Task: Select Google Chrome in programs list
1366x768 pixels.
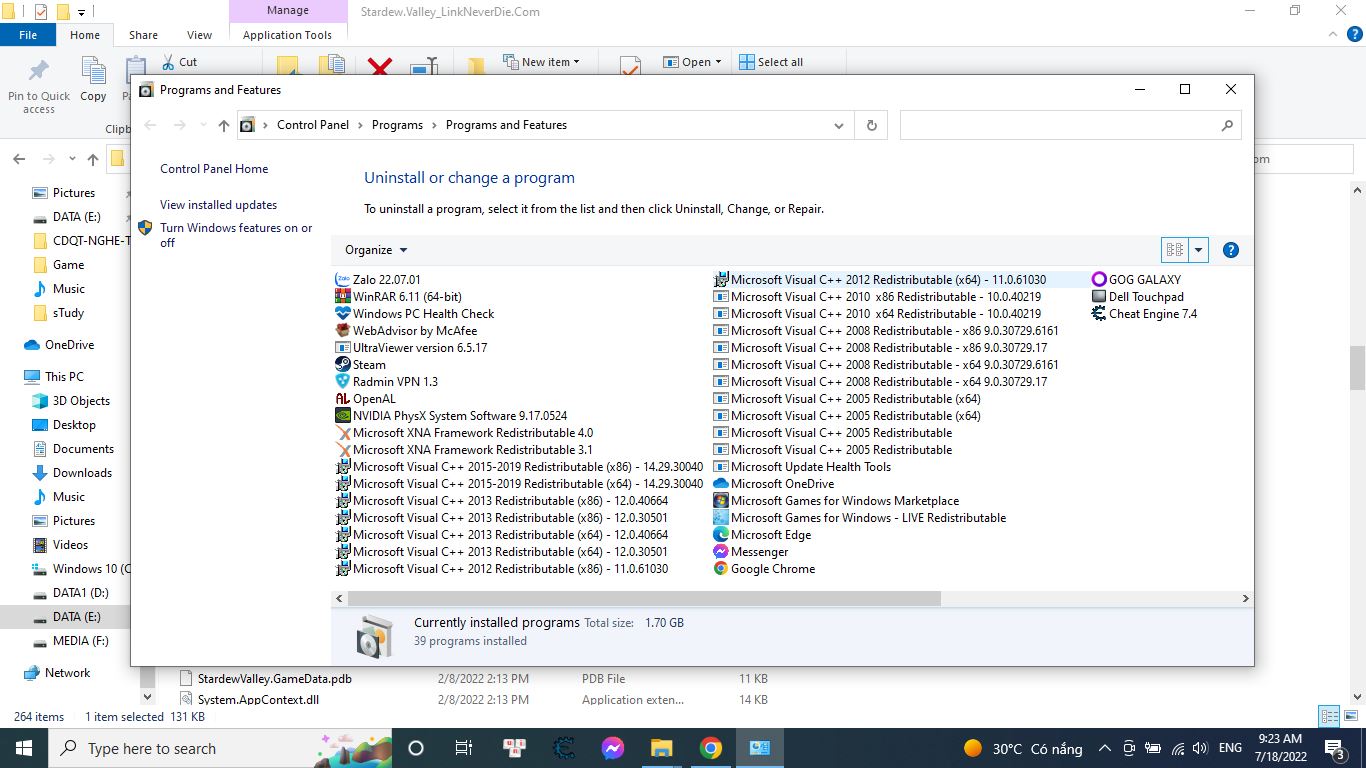Action: [x=772, y=569]
